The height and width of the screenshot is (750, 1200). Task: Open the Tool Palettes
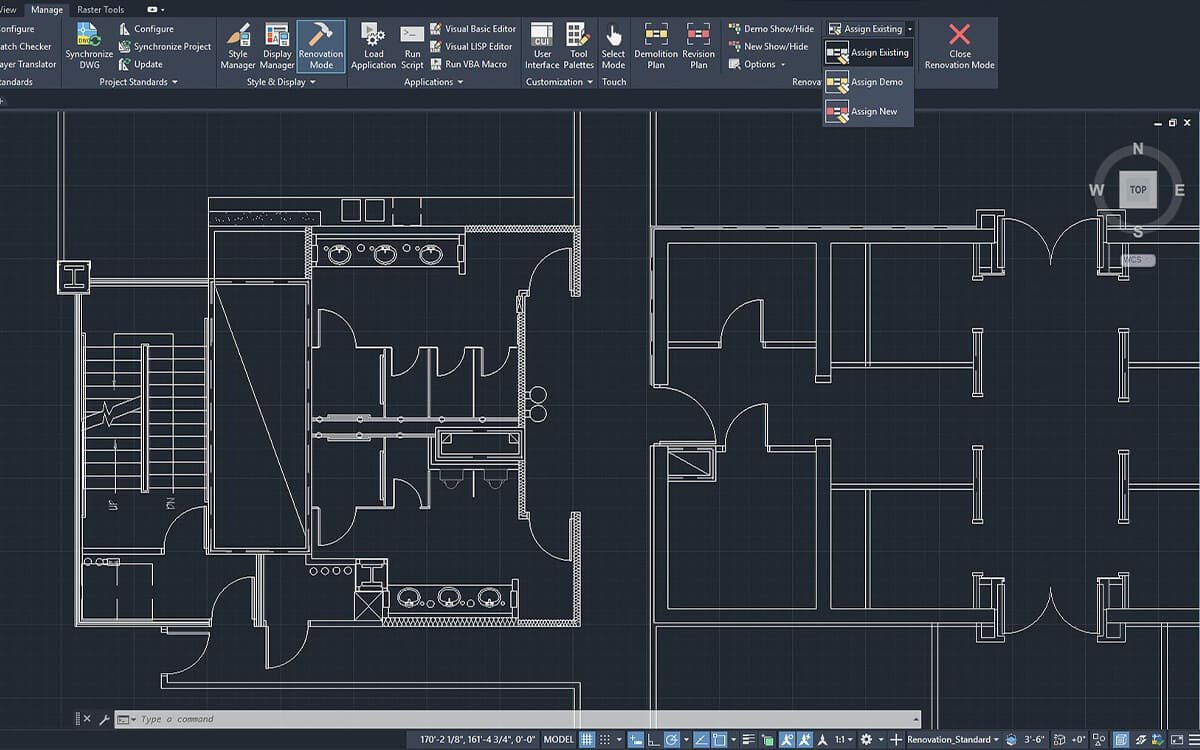coord(578,46)
